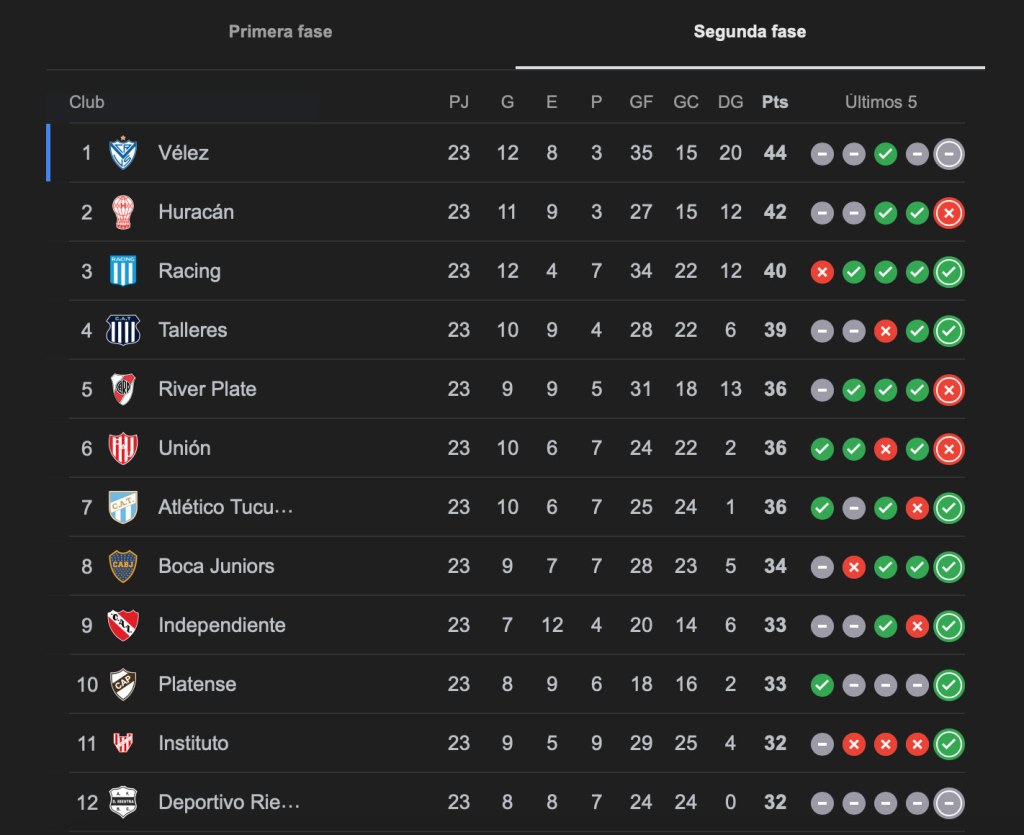Click the Huracán balloon crest icon

click(x=123, y=212)
